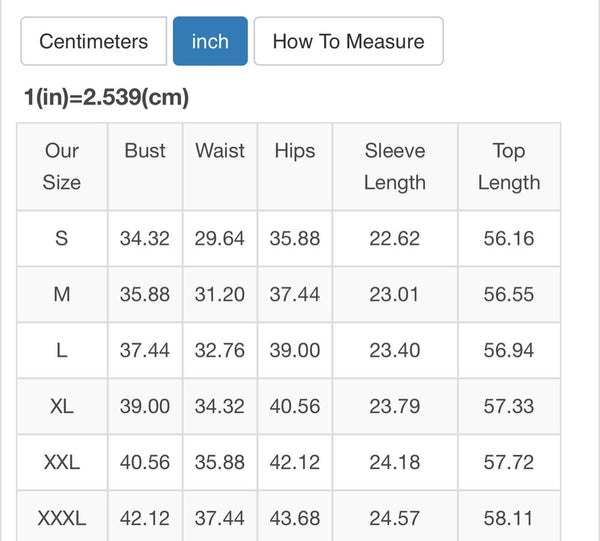This screenshot has height=541, width=600.
Task: Click the Our Size column header
Action: click(x=62, y=166)
